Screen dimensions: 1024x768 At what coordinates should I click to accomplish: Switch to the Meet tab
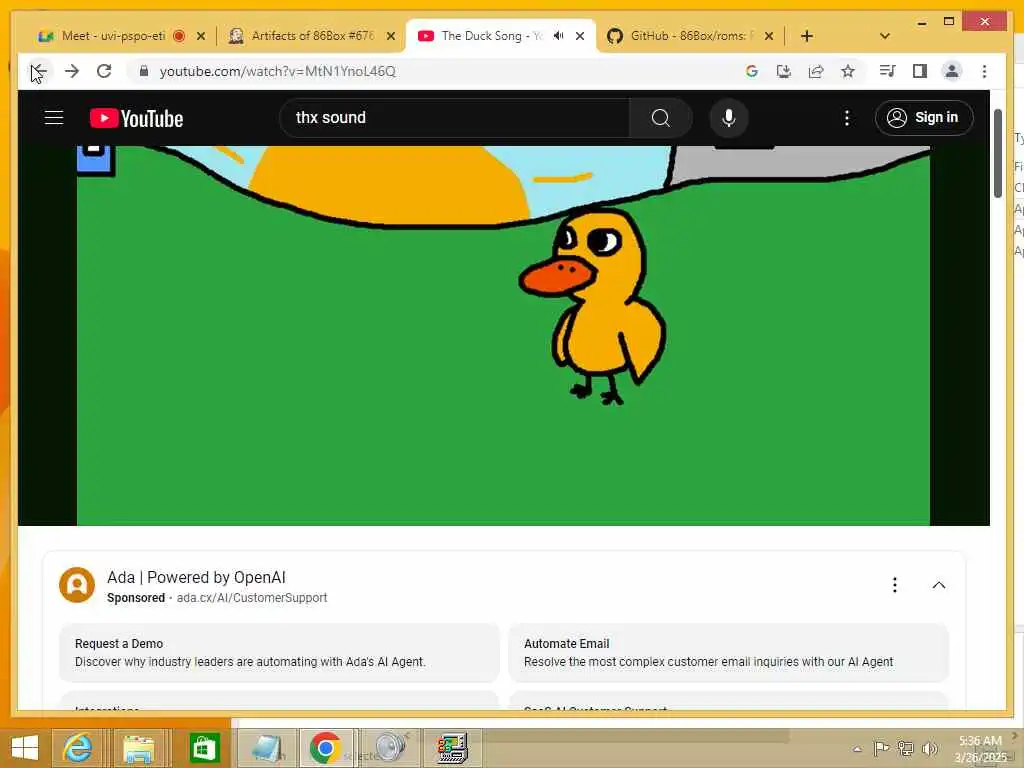pyautogui.click(x=113, y=36)
